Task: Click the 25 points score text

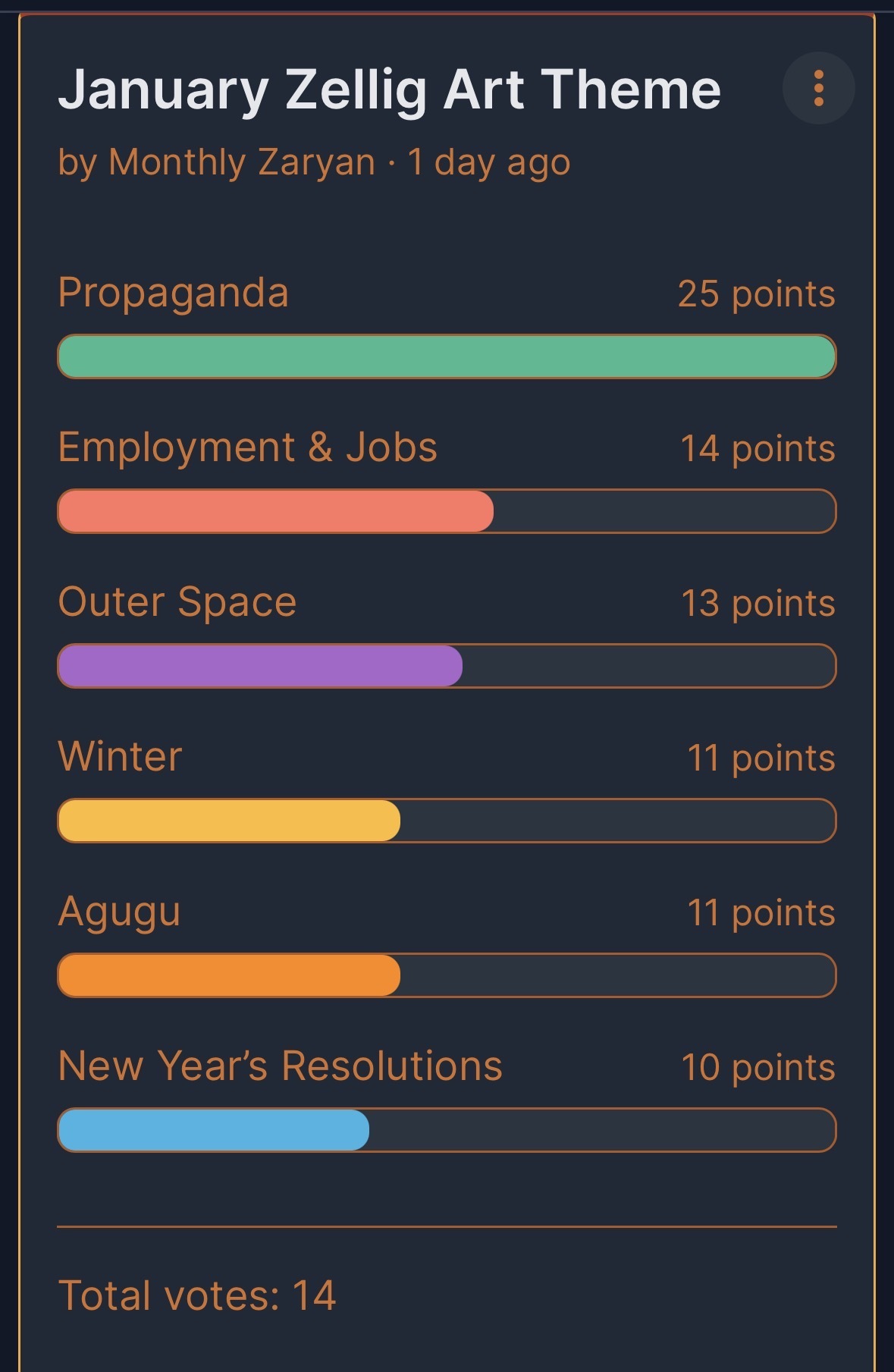Action: tap(756, 294)
